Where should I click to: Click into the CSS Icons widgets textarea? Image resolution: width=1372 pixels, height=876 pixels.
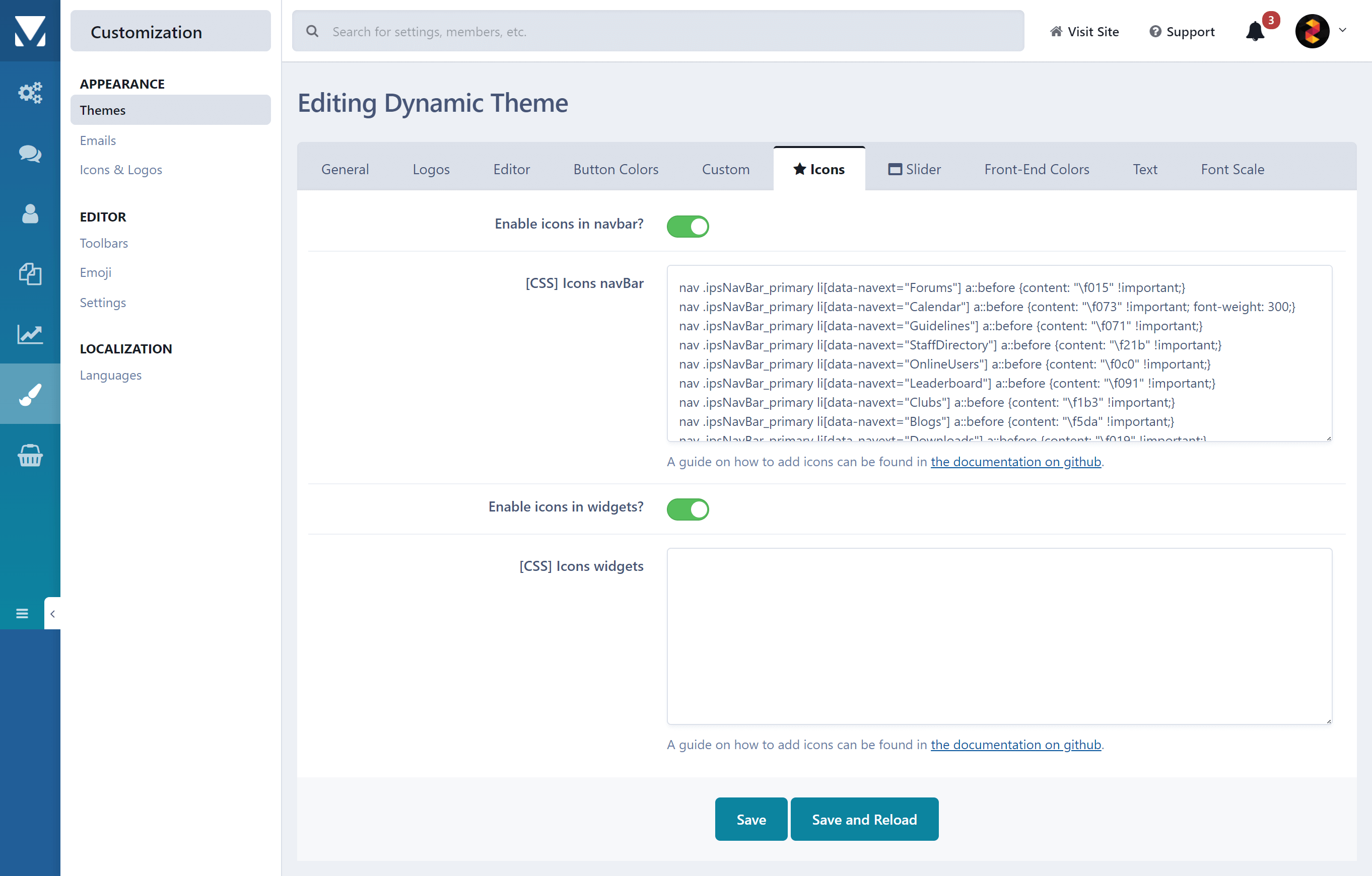(x=999, y=636)
